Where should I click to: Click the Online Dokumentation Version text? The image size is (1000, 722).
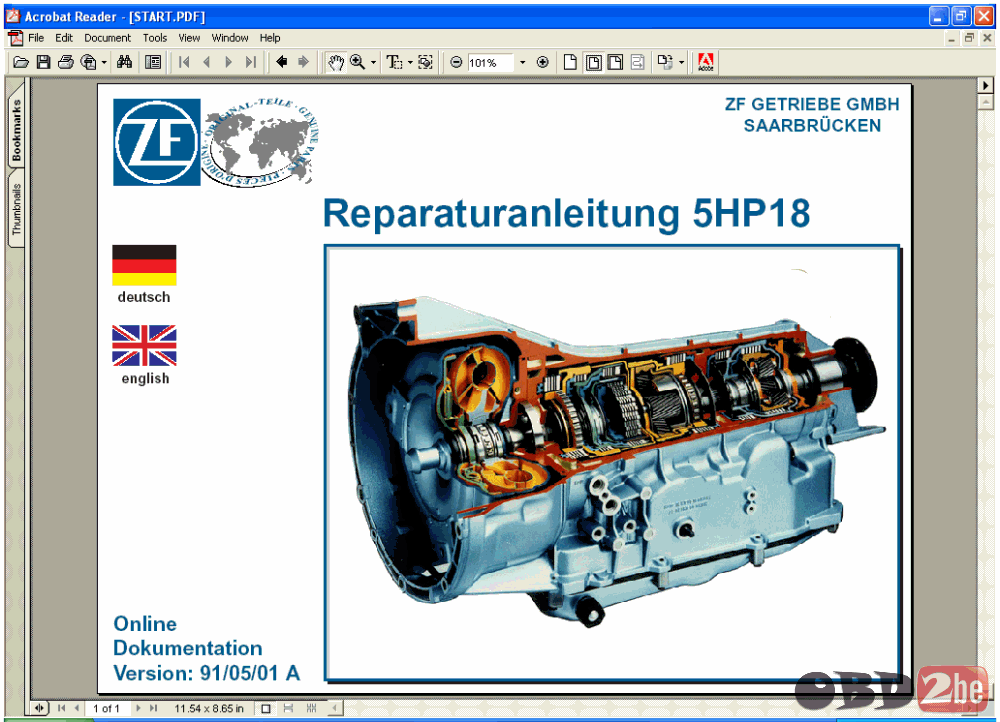point(207,649)
